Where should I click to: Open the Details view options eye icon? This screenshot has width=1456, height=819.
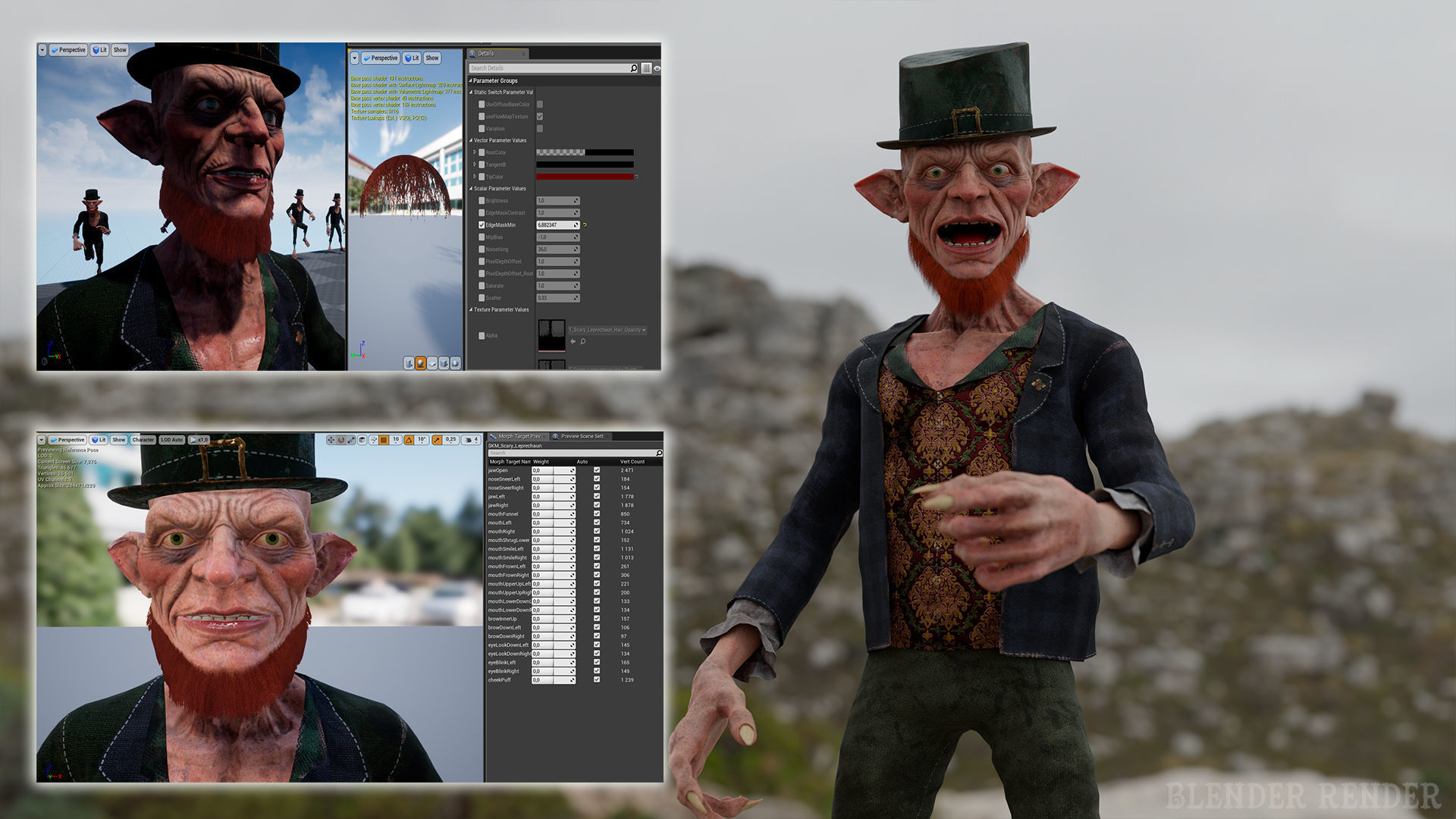coord(657,68)
